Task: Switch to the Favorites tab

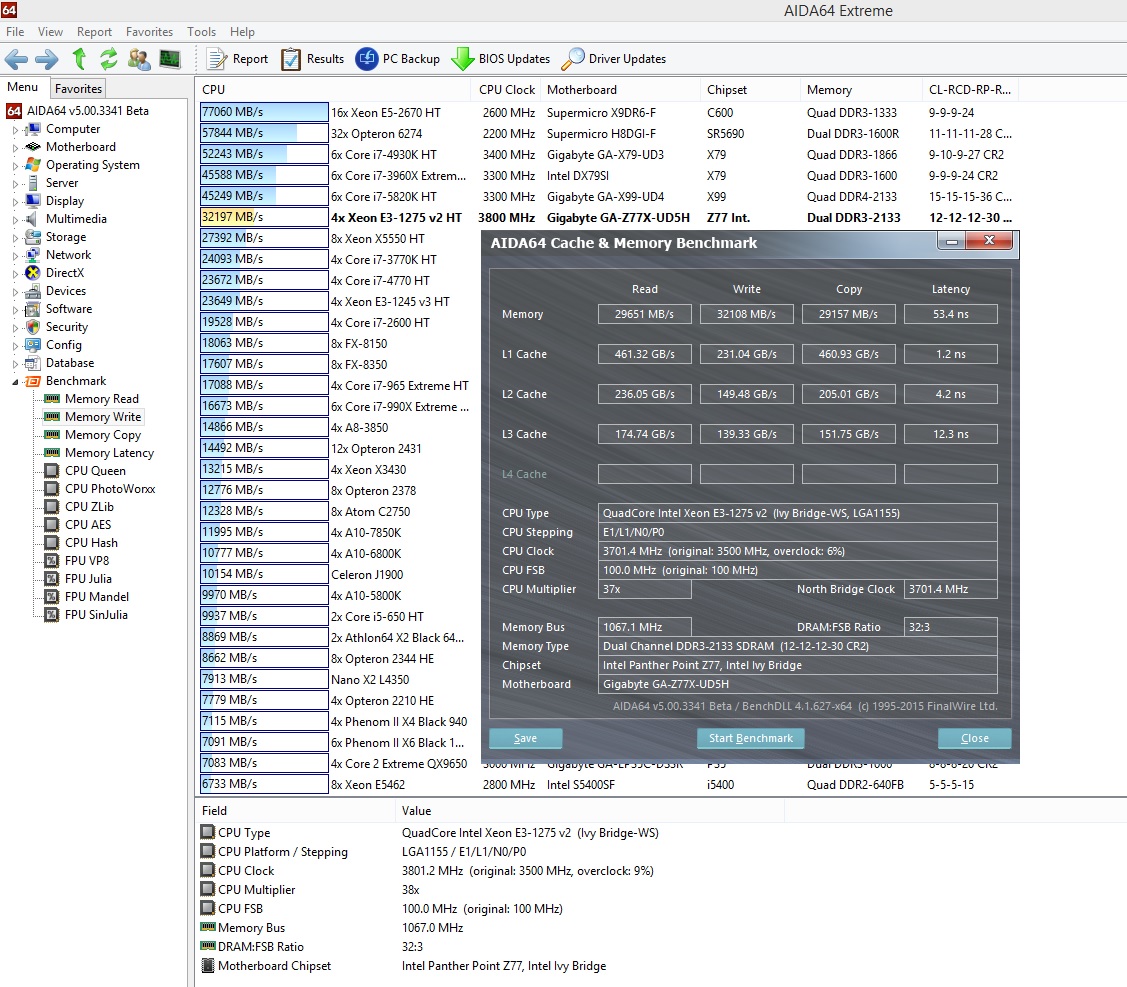Action: [78, 89]
